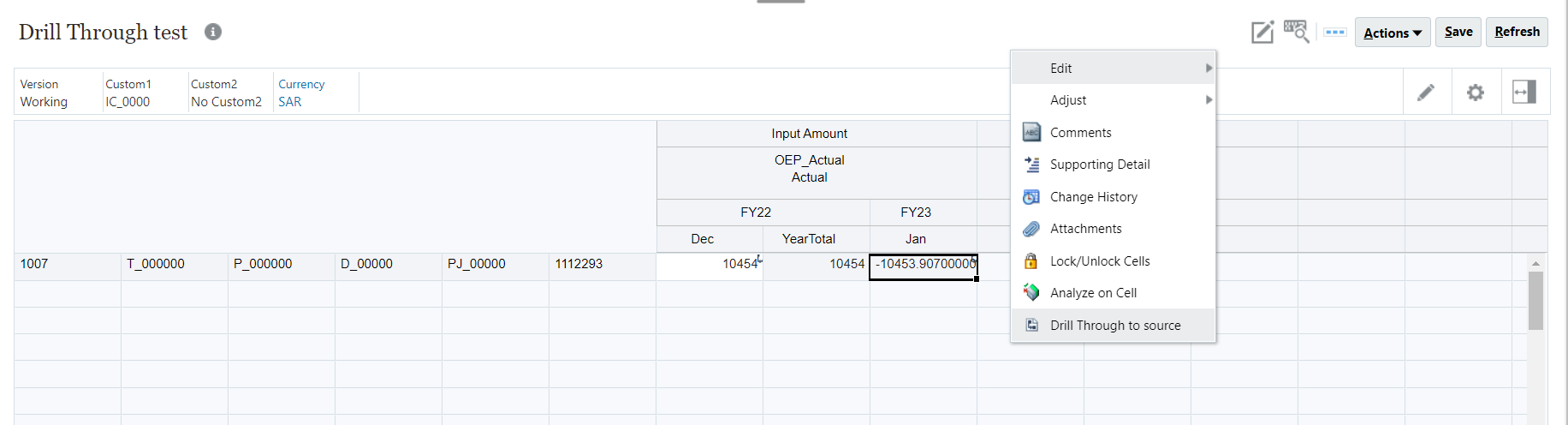The image size is (1568, 425).
Task: Click the magnifier grid search icon
Action: click(1297, 33)
